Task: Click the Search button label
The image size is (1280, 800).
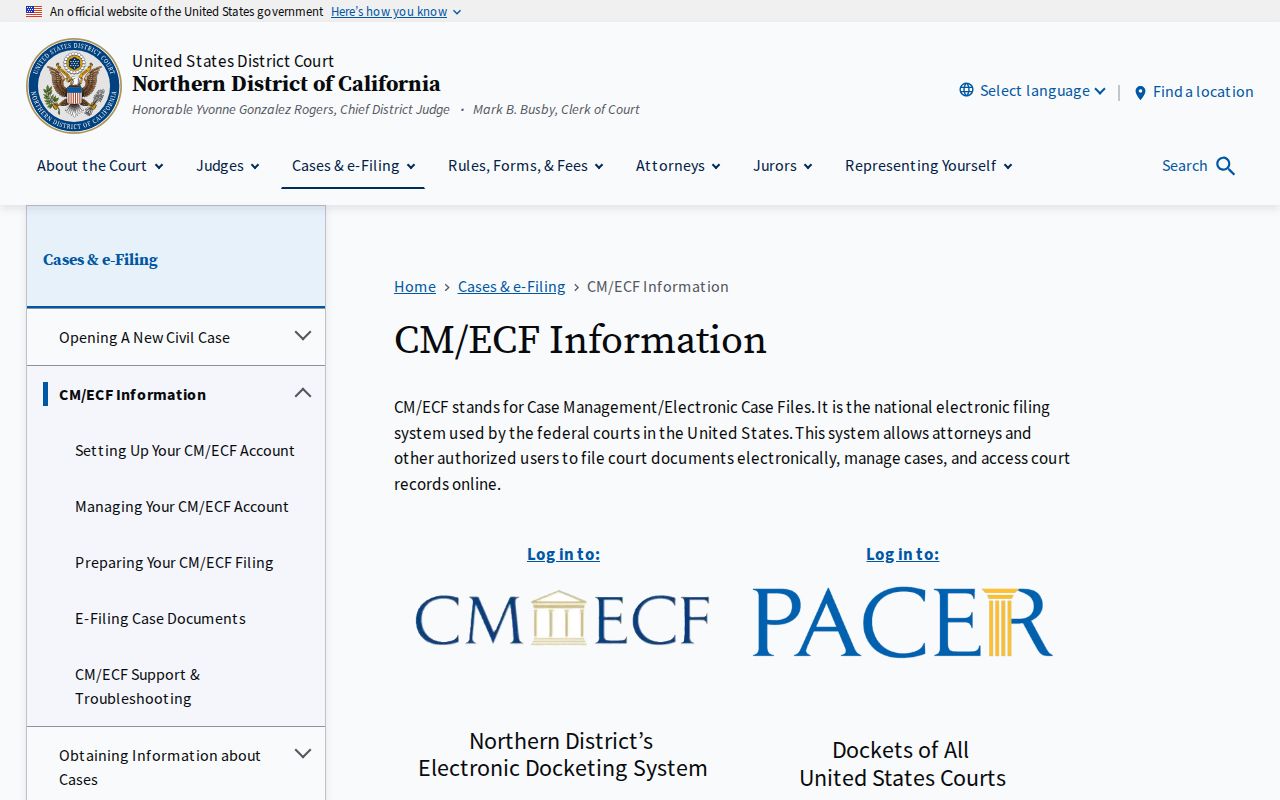Action: [x=1184, y=166]
